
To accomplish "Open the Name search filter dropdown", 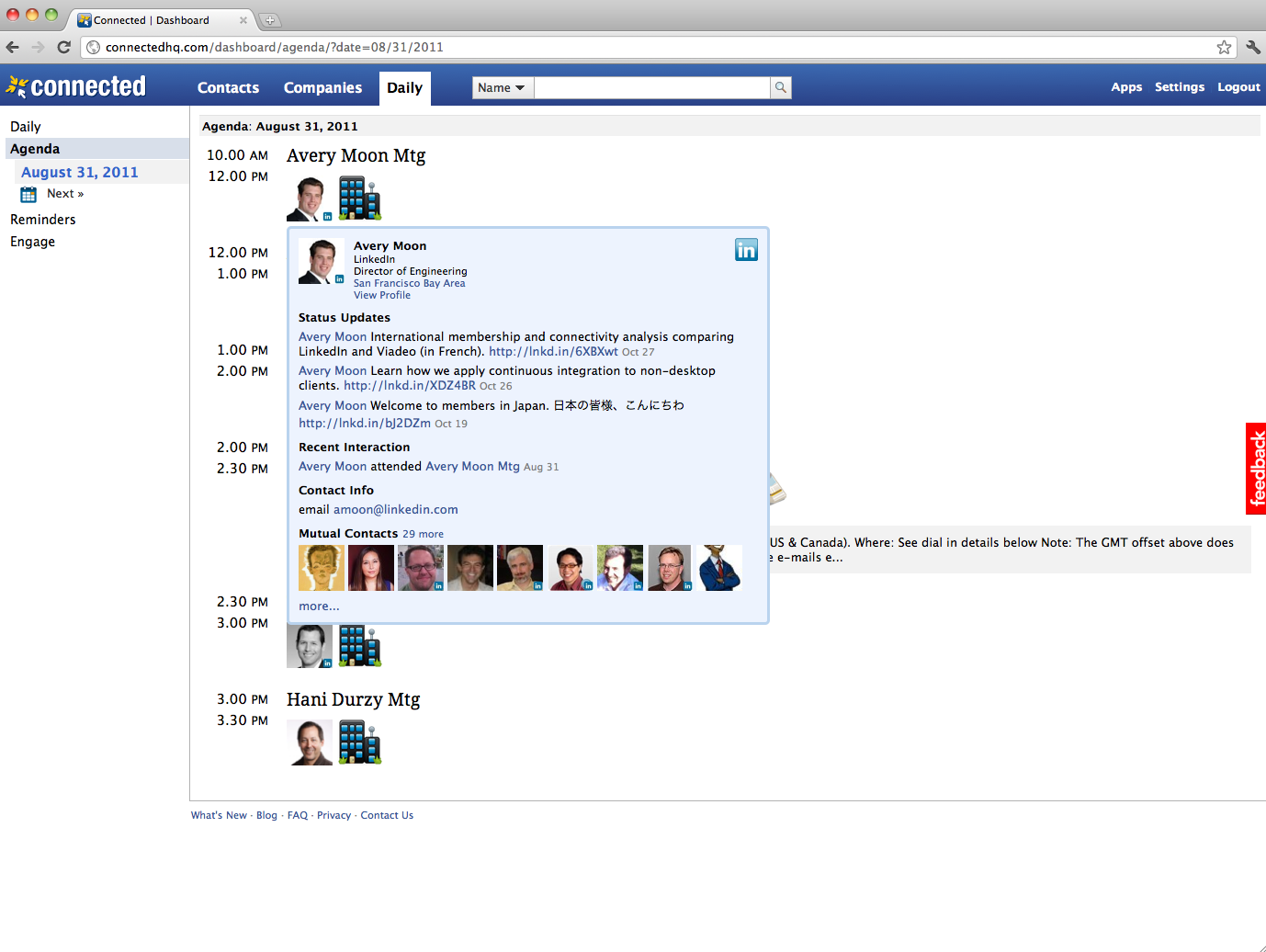I will click(503, 87).
